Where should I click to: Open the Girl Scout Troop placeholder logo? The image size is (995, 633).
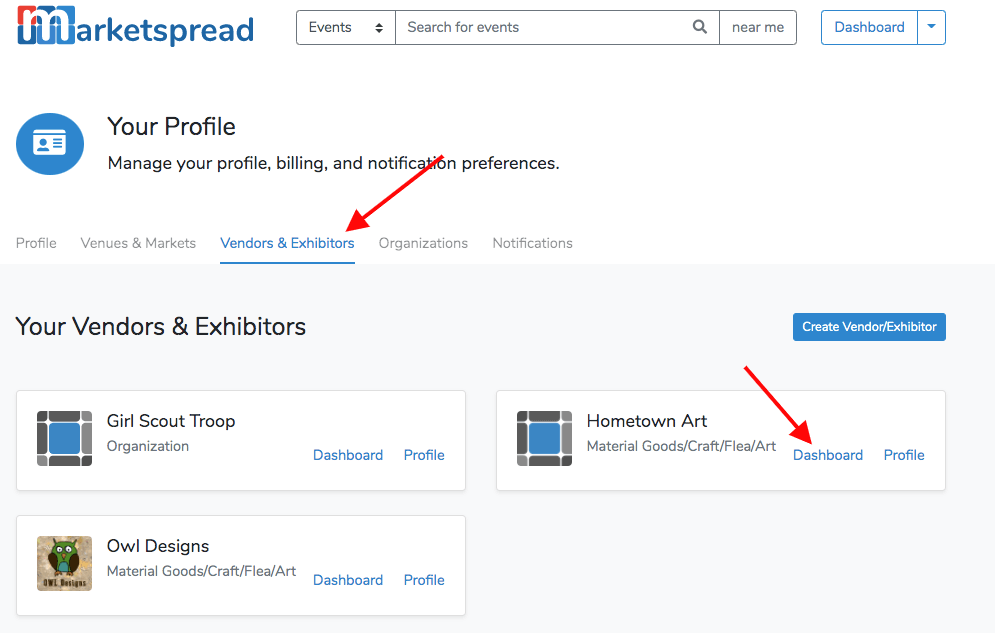64,438
